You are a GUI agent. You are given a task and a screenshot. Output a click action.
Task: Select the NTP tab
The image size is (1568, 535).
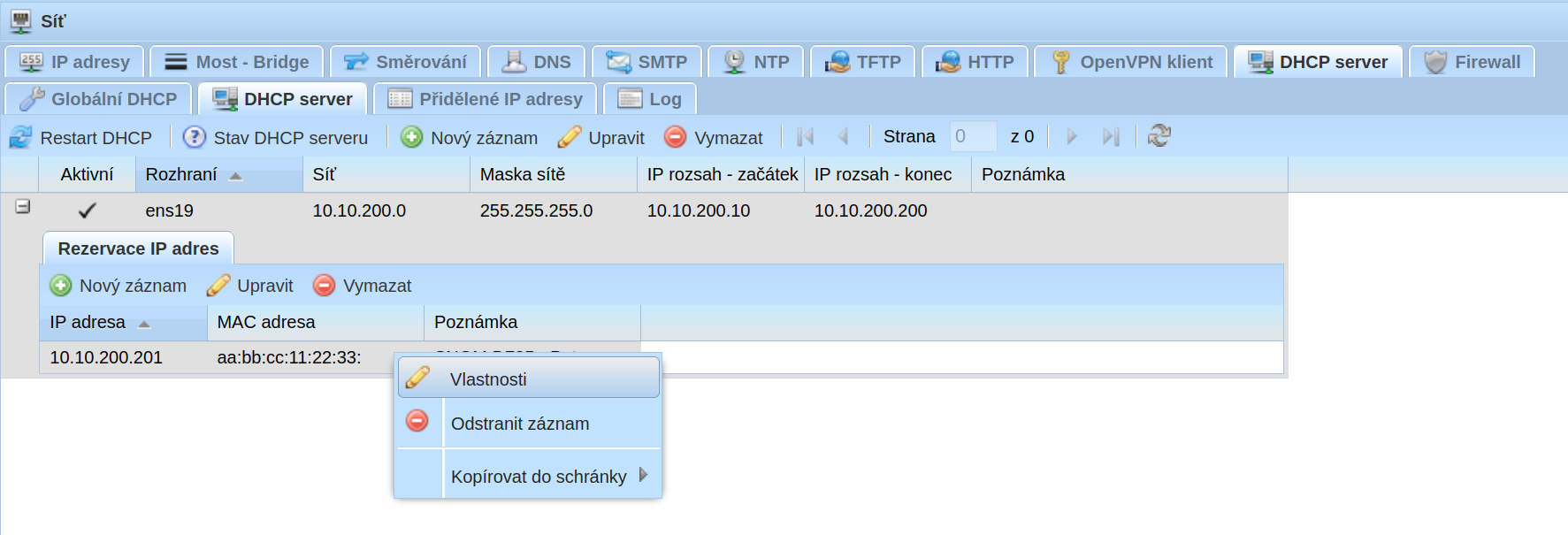coord(756,62)
